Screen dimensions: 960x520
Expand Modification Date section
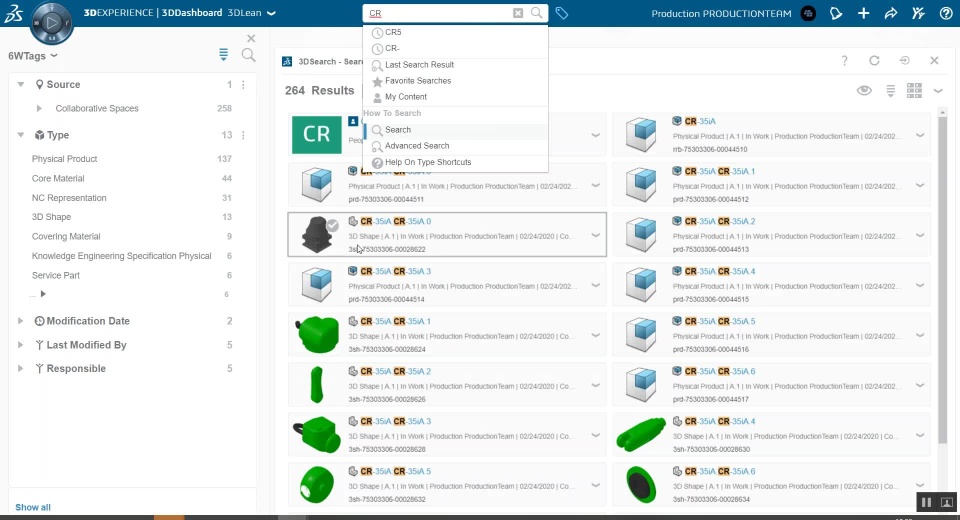[21, 321]
